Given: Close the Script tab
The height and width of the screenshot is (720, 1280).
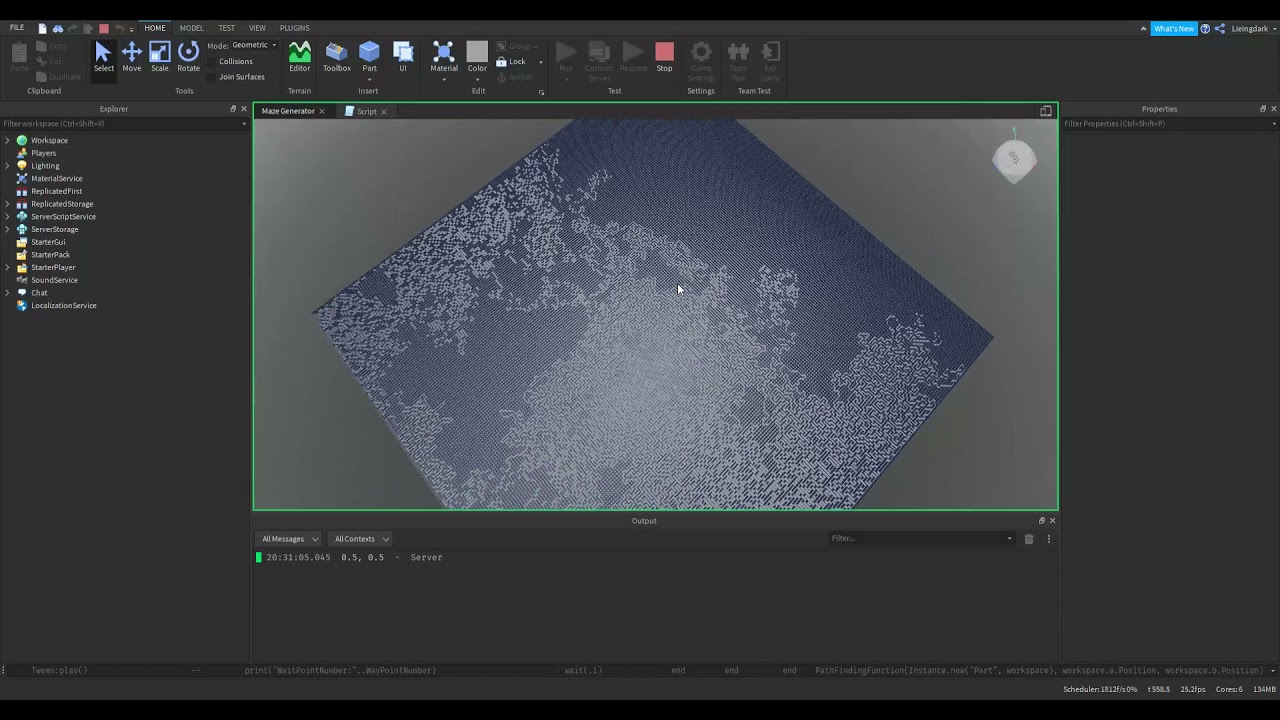Looking at the screenshot, I should [x=383, y=111].
